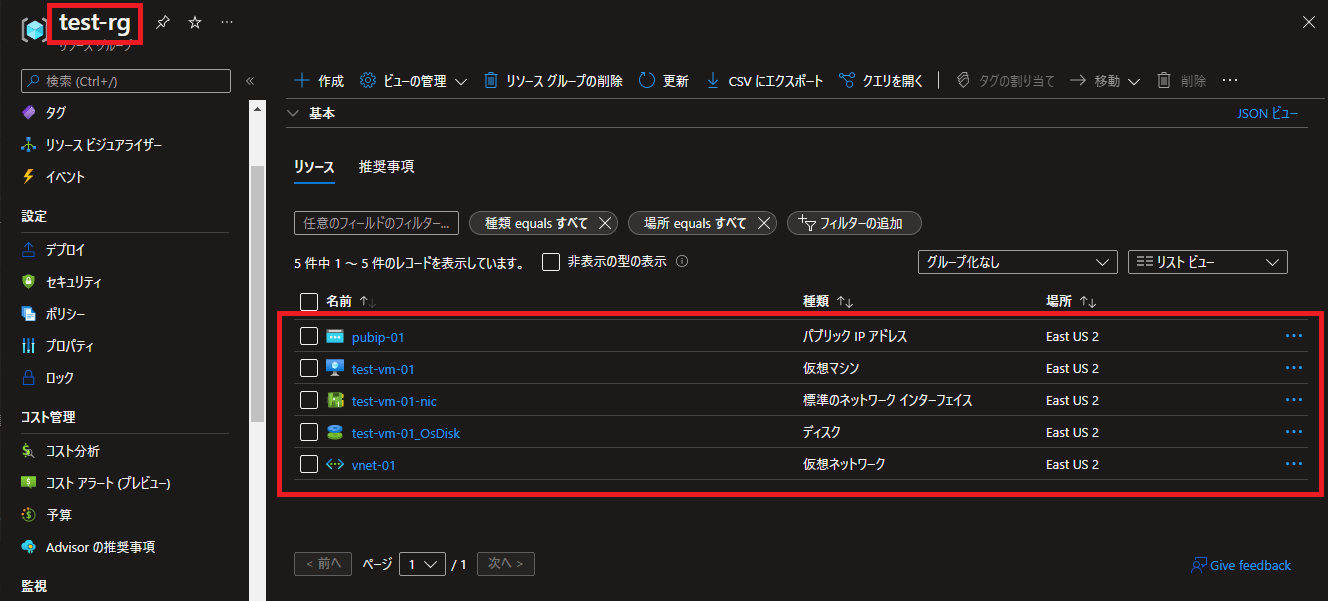The width and height of the screenshot is (1328, 601).
Task: Remove the 場所 equals すべて filter
Action: (764, 223)
